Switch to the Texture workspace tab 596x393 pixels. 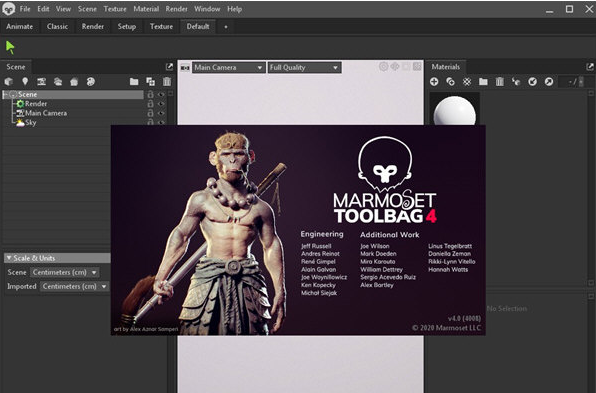coord(161,27)
